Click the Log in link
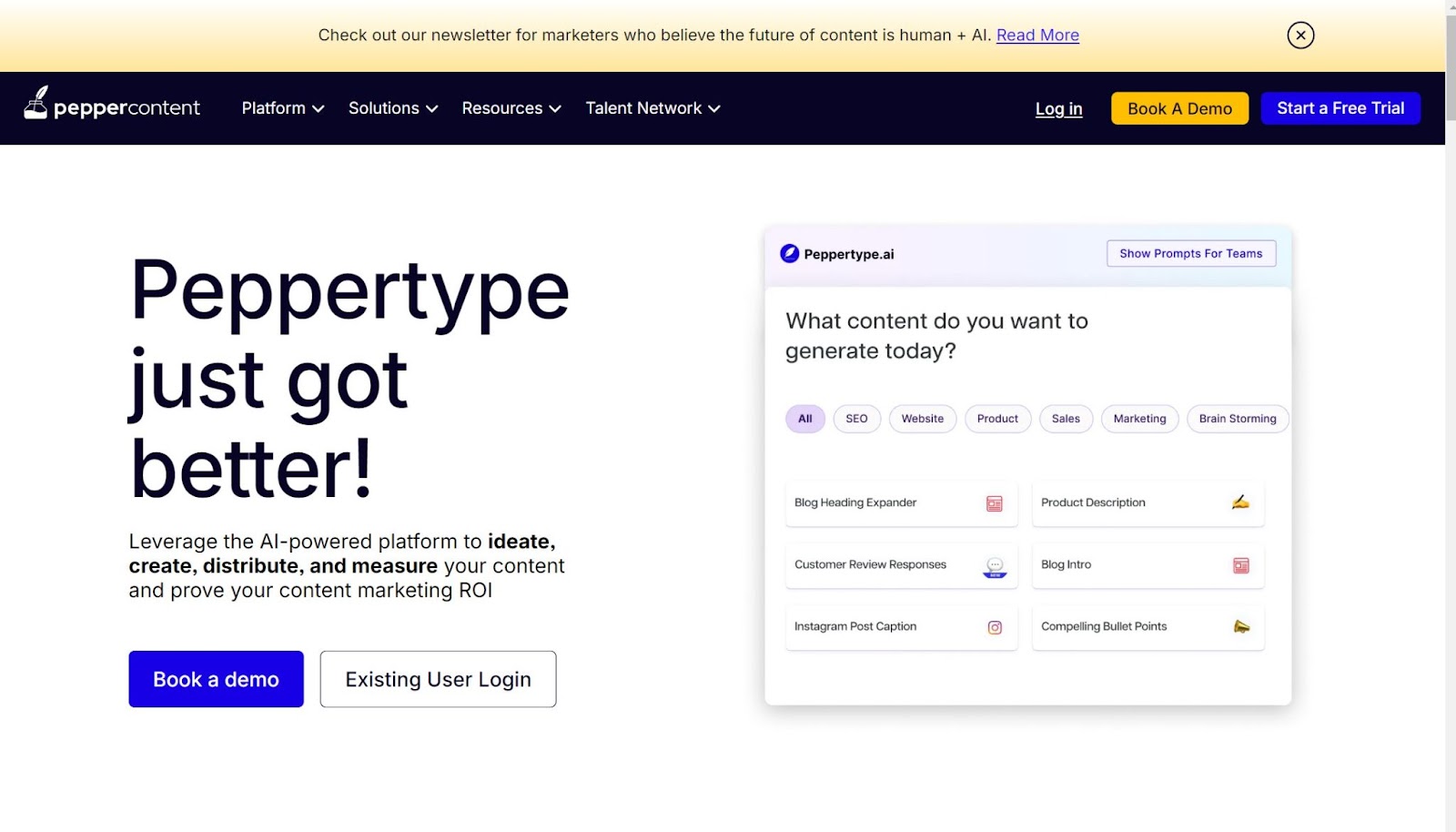Viewport: 1456px width, 832px height. point(1058,109)
